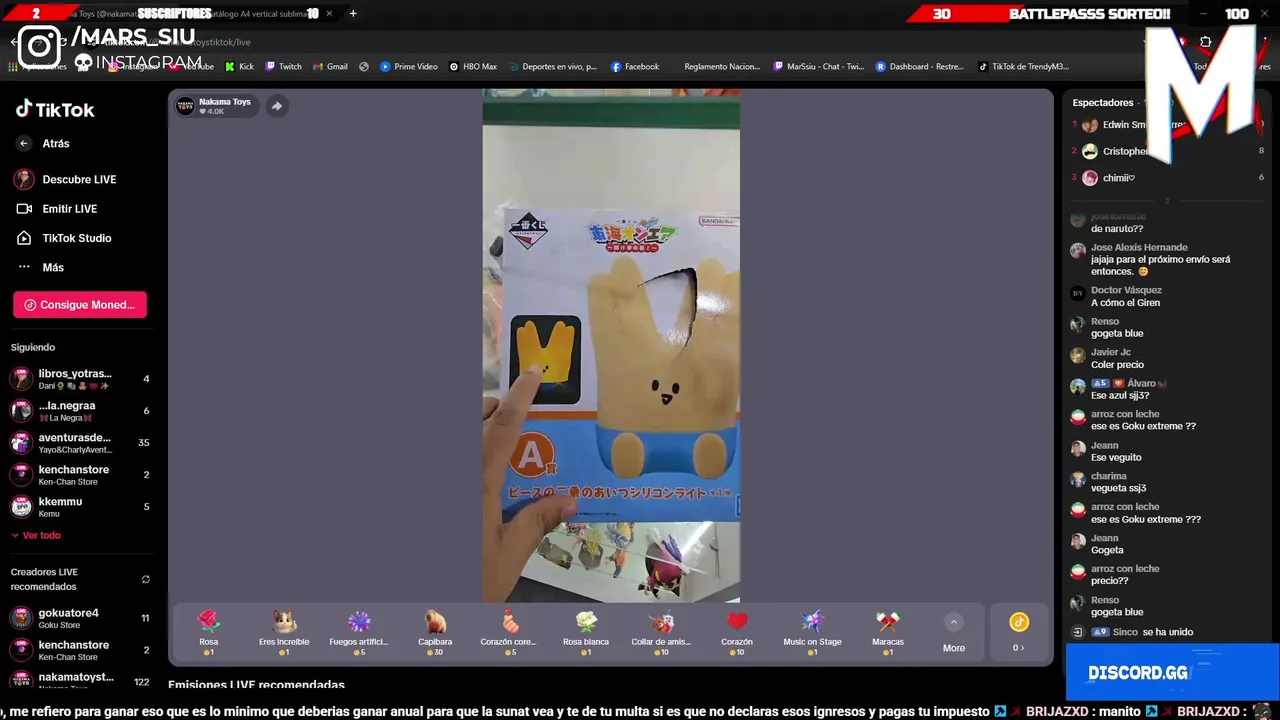
Task: Open the Más sidebar menu
Action: [41, 267]
